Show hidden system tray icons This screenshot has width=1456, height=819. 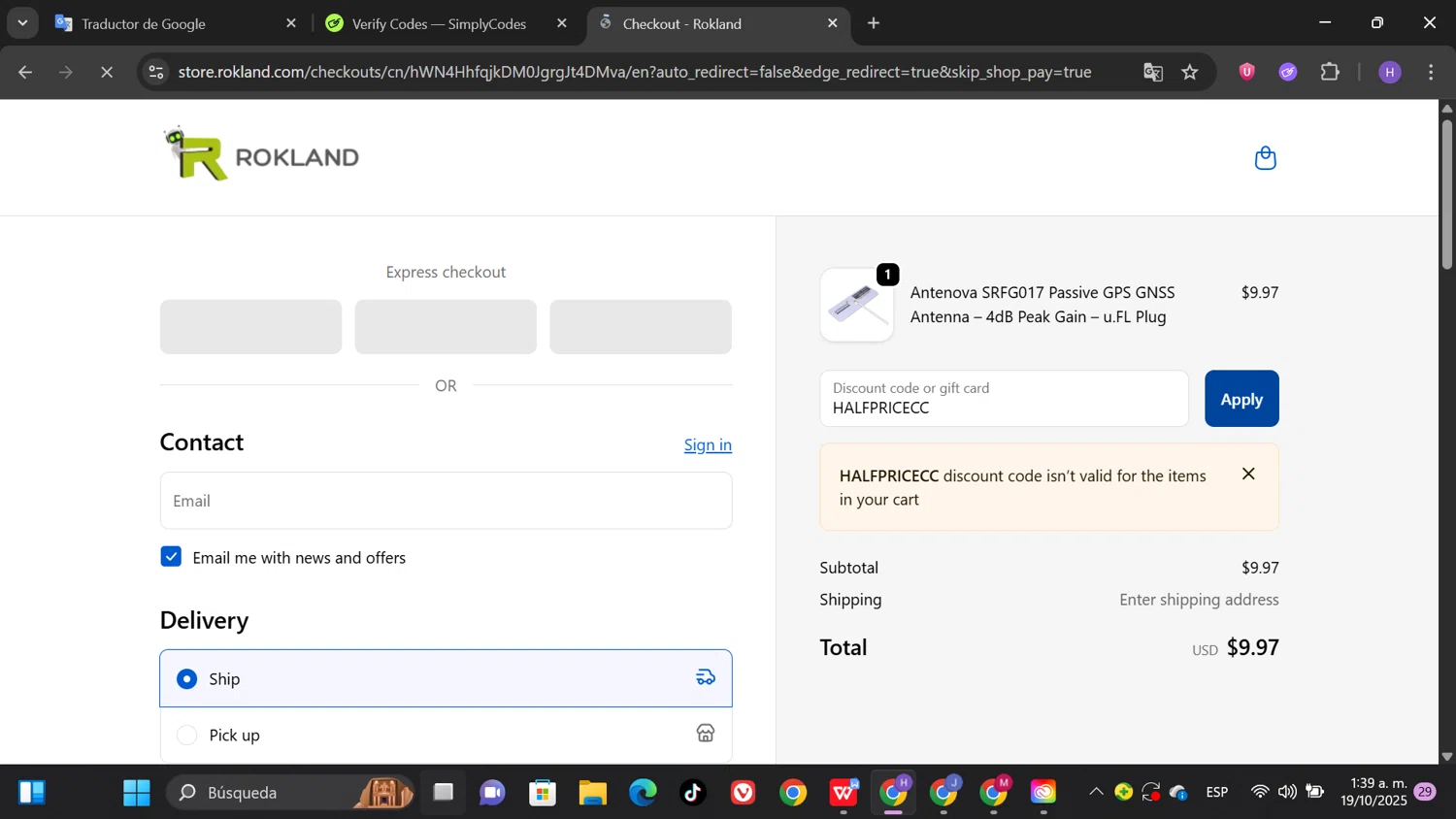[x=1096, y=792]
